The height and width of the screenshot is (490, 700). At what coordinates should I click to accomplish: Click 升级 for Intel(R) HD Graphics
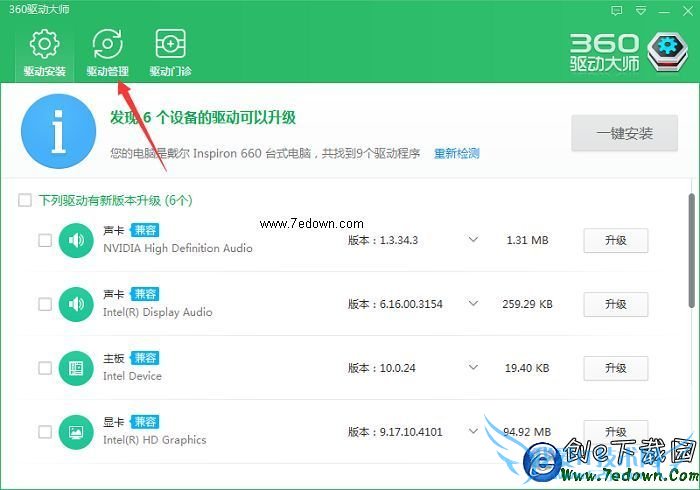616,432
